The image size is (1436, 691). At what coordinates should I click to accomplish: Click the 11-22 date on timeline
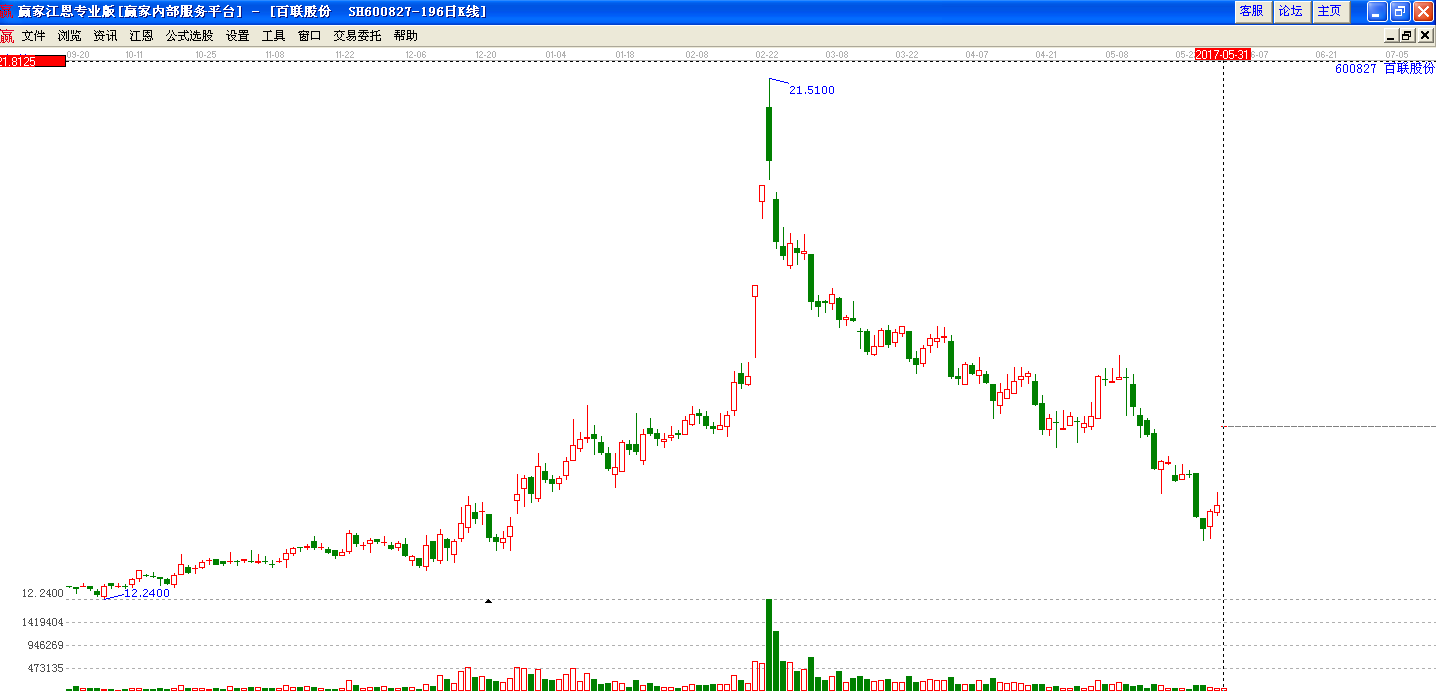click(344, 54)
